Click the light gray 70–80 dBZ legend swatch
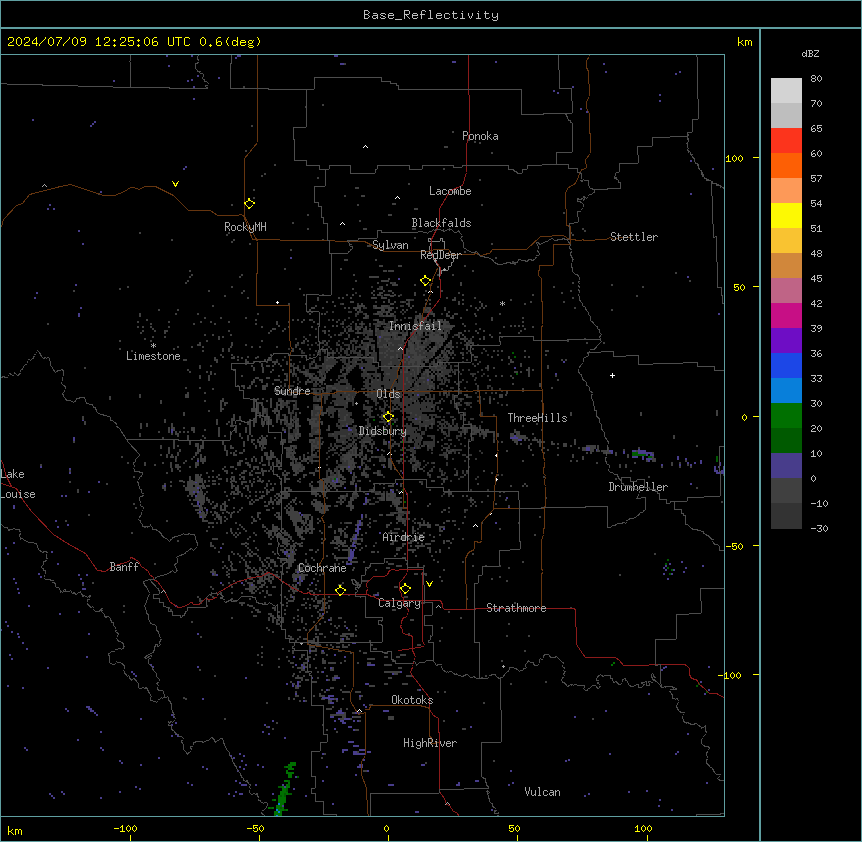862x842 pixels. [786, 91]
